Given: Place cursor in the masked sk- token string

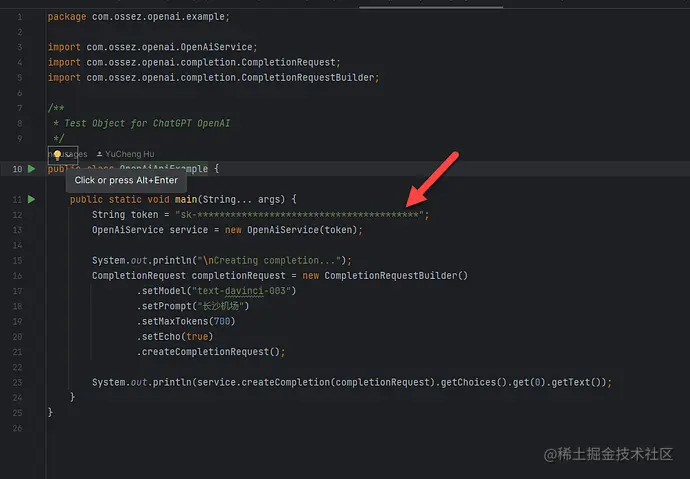Looking at the screenshot, I should click(x=299, y=215).
